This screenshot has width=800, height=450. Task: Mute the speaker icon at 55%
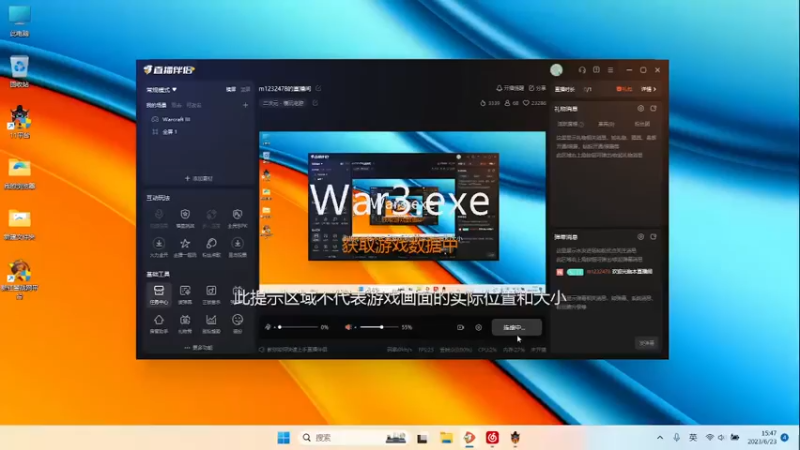(x=348, y=327)
